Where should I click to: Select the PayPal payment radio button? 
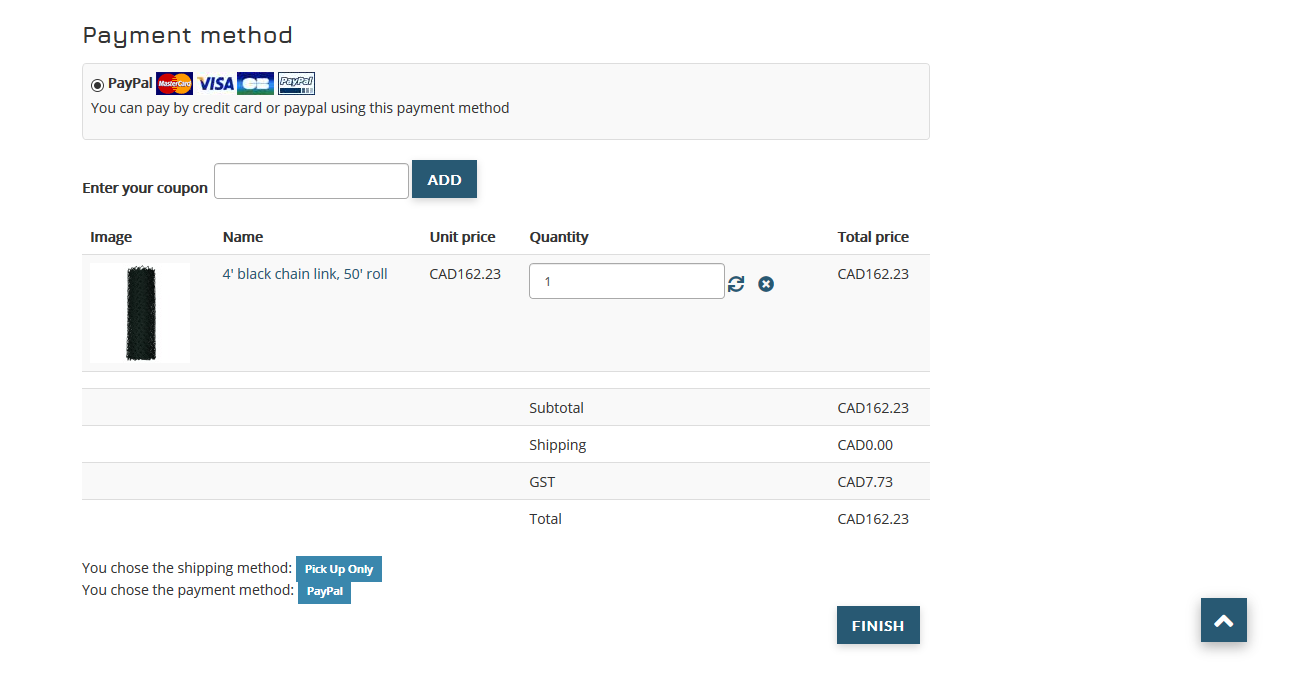point(97,85)
